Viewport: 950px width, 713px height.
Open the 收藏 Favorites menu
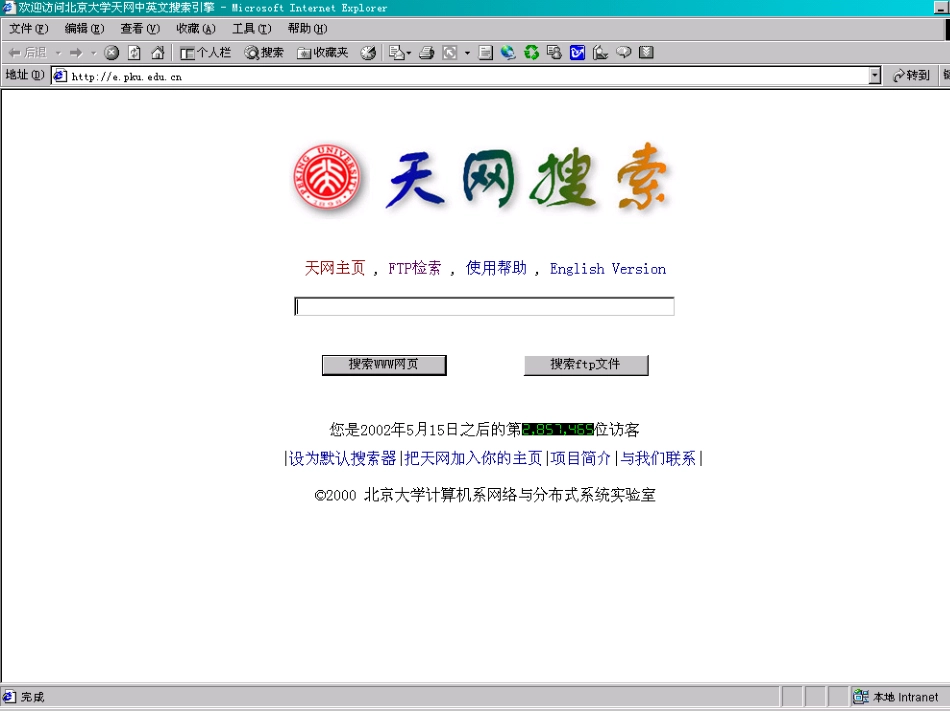pyautogui.click(x=196, y=28)
